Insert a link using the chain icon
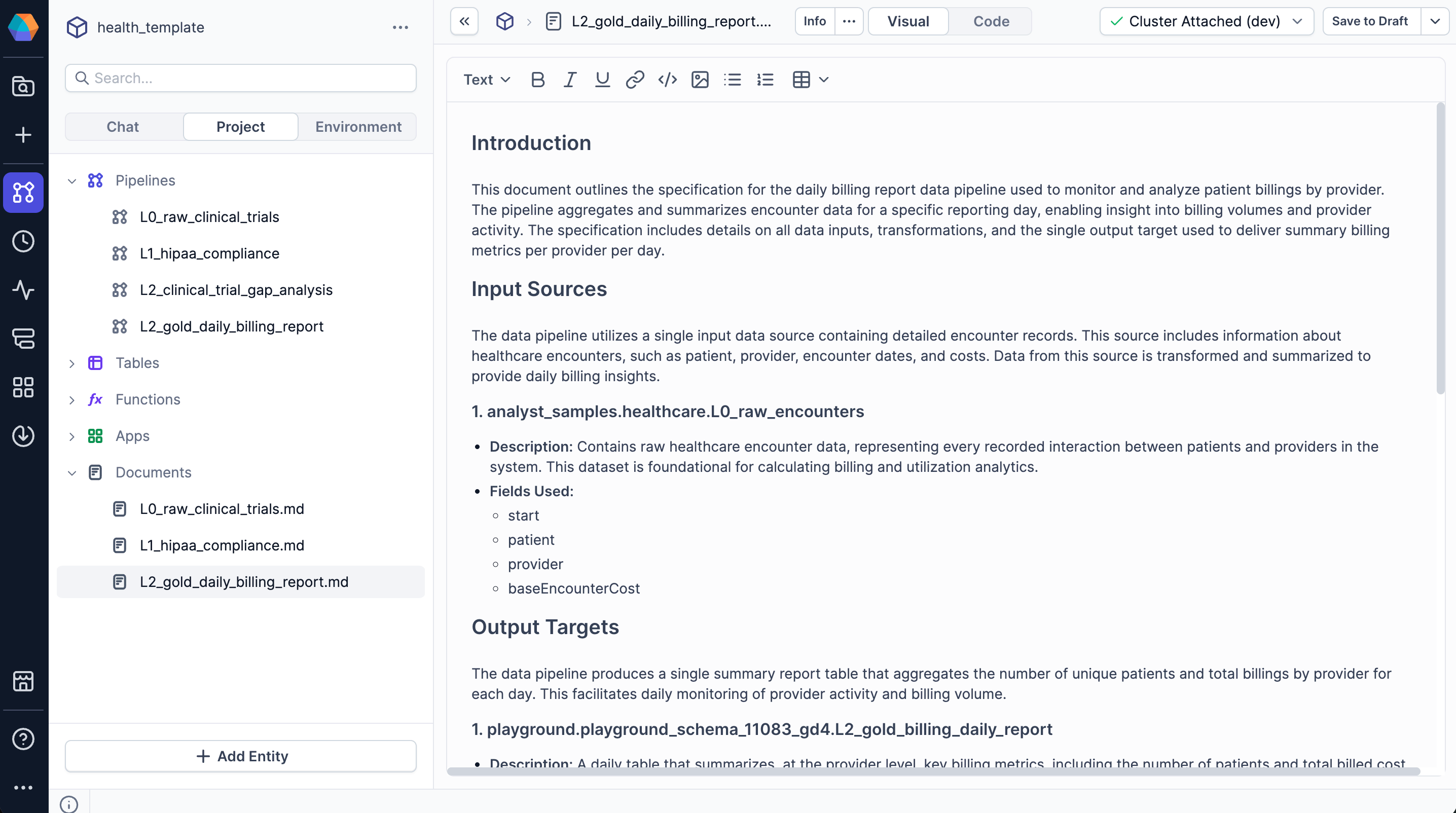The image size is (1456, 813). pos(635,80)
